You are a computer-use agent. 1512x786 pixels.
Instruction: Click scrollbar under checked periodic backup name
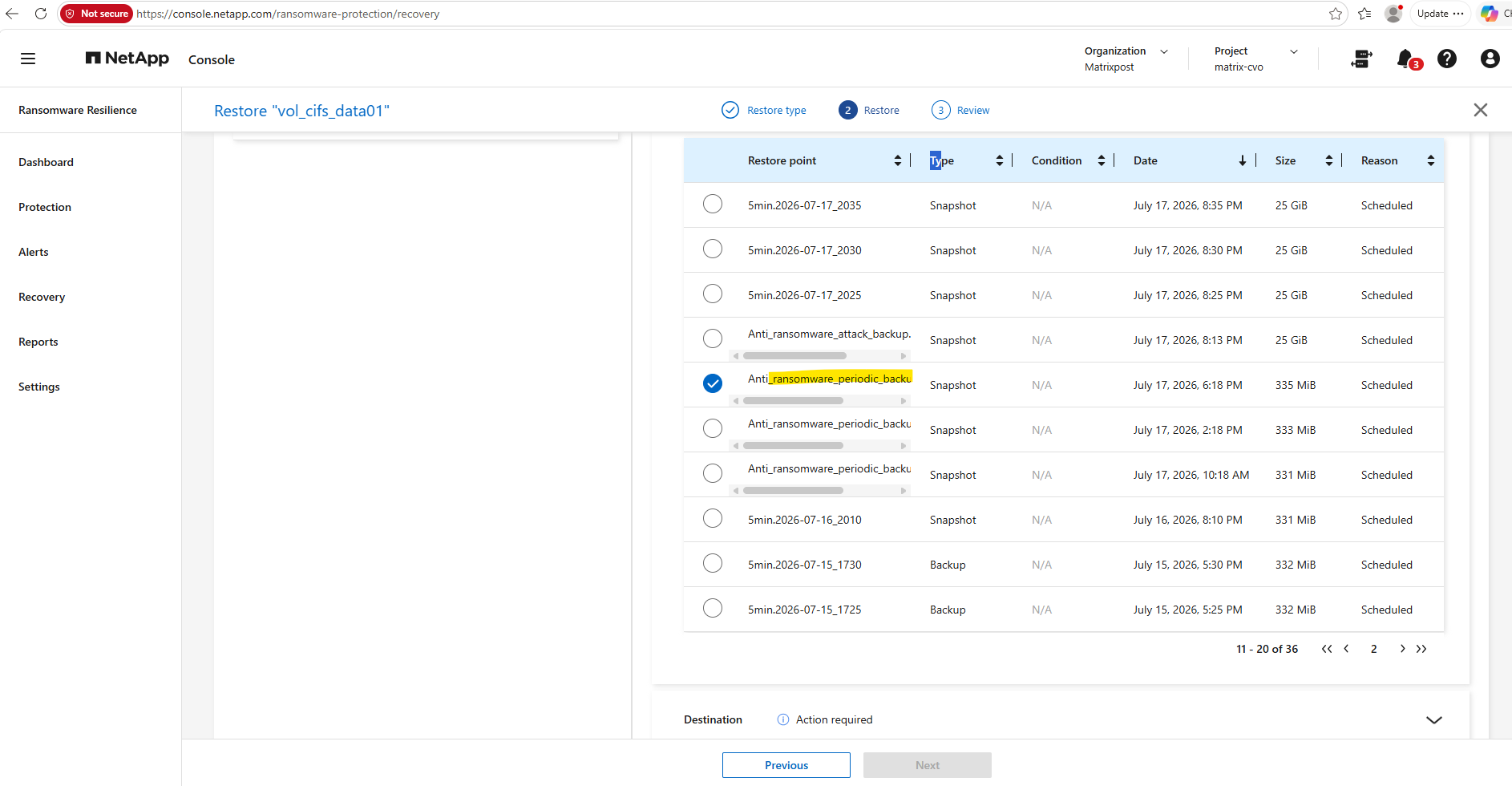(x=794, y=400)
